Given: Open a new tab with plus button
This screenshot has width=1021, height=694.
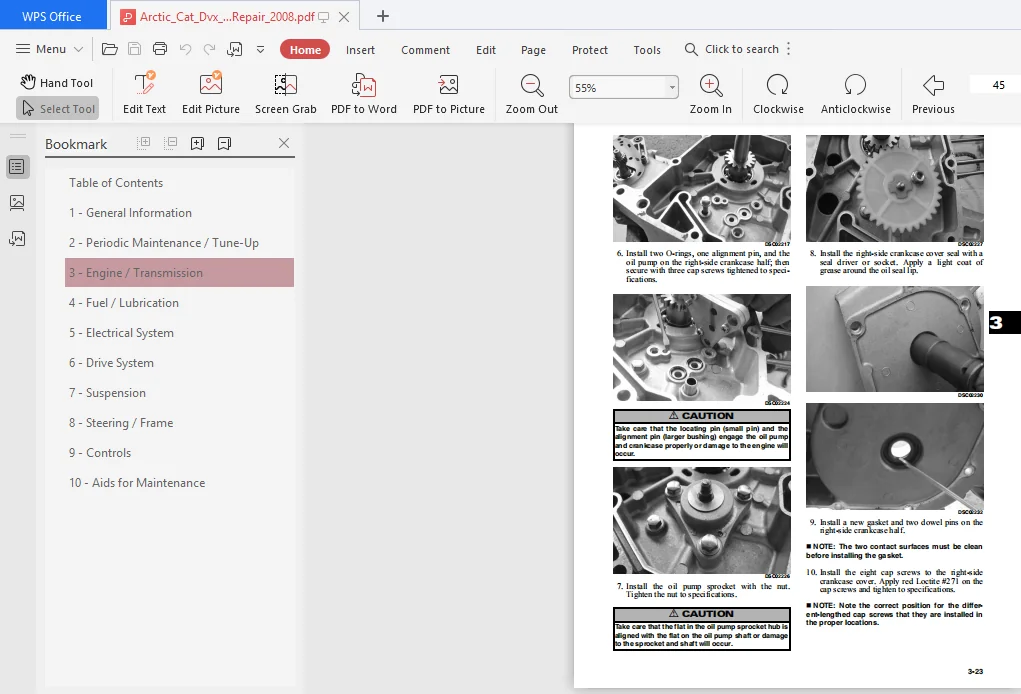Looking at the screenshot, I should (383, 16).
